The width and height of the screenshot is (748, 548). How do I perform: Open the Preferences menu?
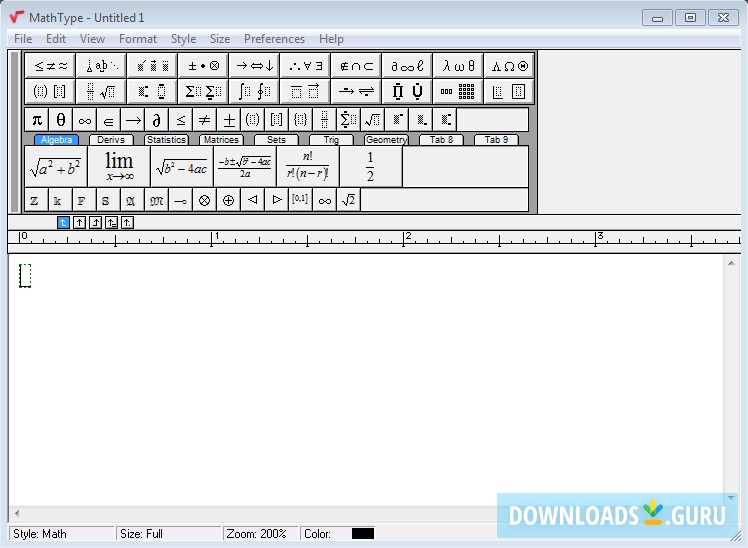click(x=274, y=39)
